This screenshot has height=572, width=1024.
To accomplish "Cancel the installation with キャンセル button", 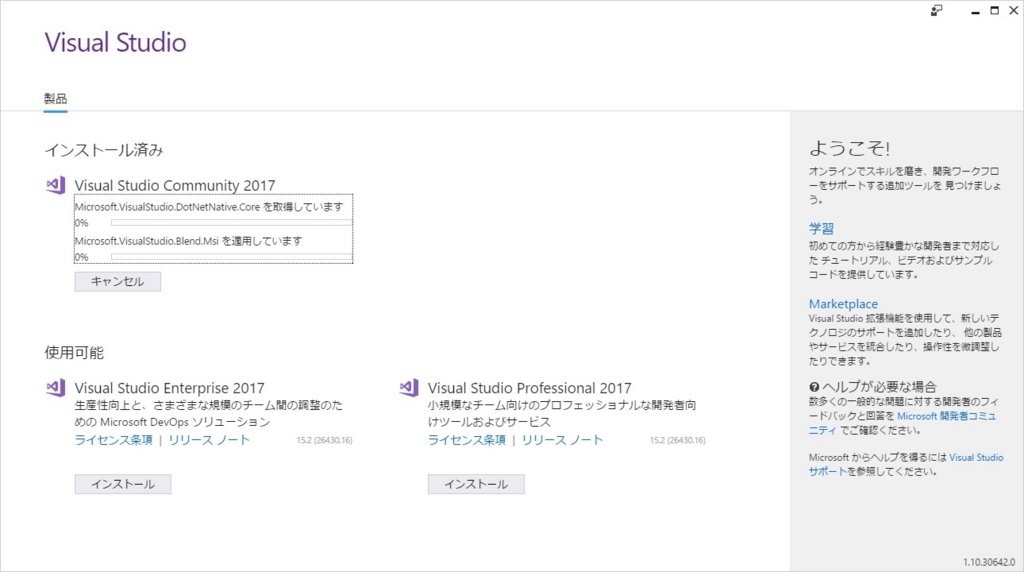I will point(118,281).
